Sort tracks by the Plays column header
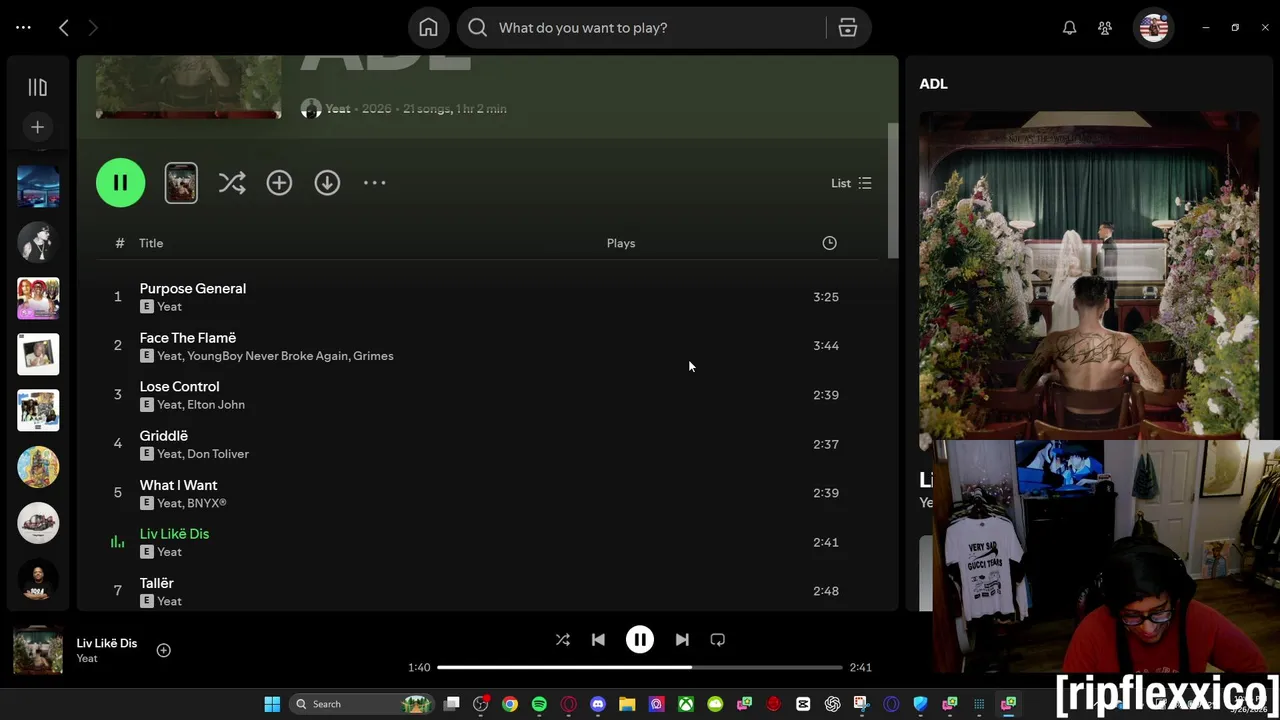This screenshot has height=720, width=1280. pos(621,243)
